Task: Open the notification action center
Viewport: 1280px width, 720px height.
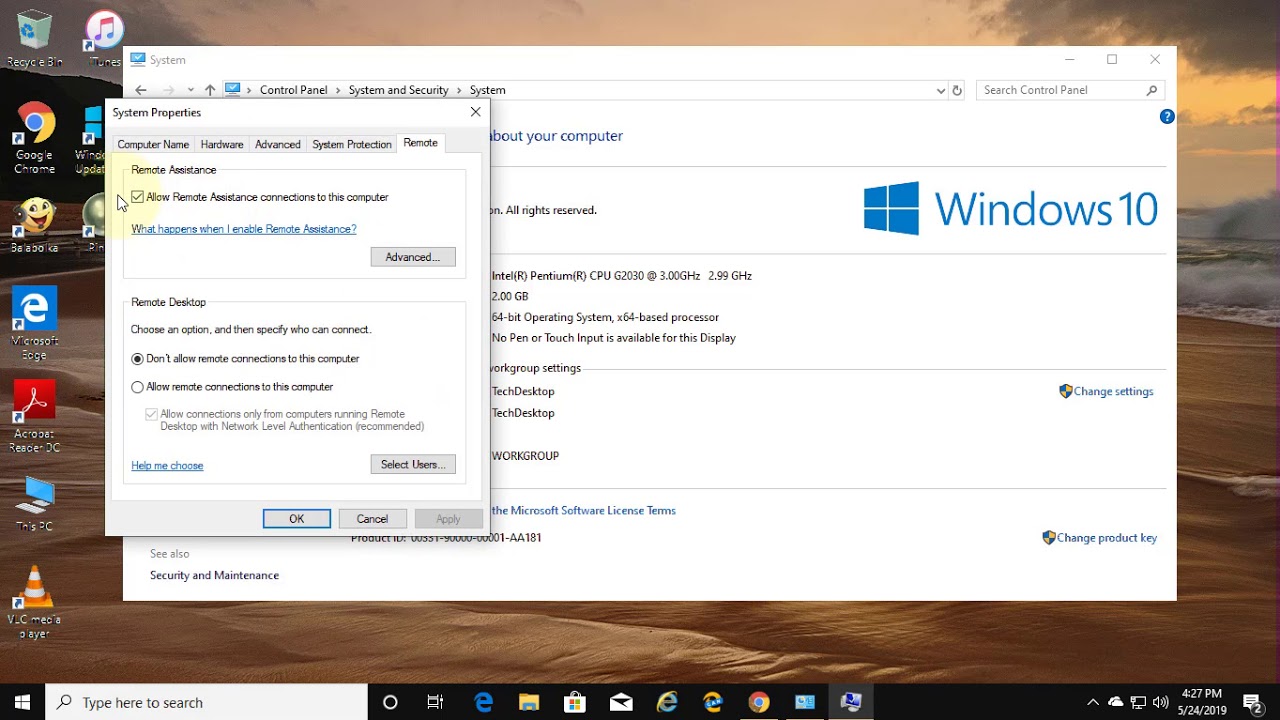Action: click(1252, 702)
